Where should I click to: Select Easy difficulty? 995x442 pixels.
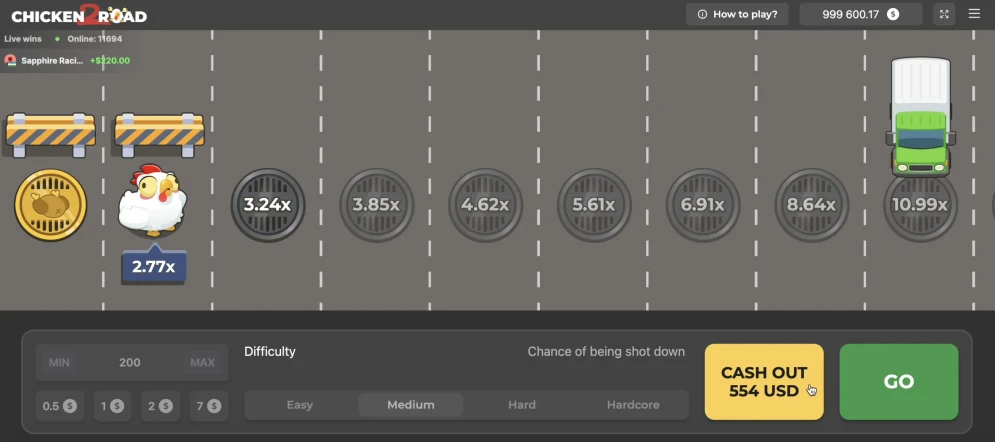(x=300, y=405)
